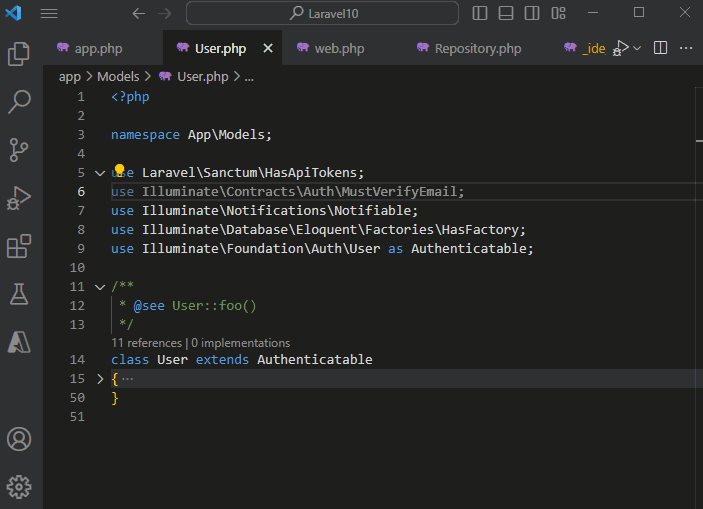The width and height of the screenshot is (703, 509).
Task: Click the Laravel10 command center search box
Action: point(322,13)
